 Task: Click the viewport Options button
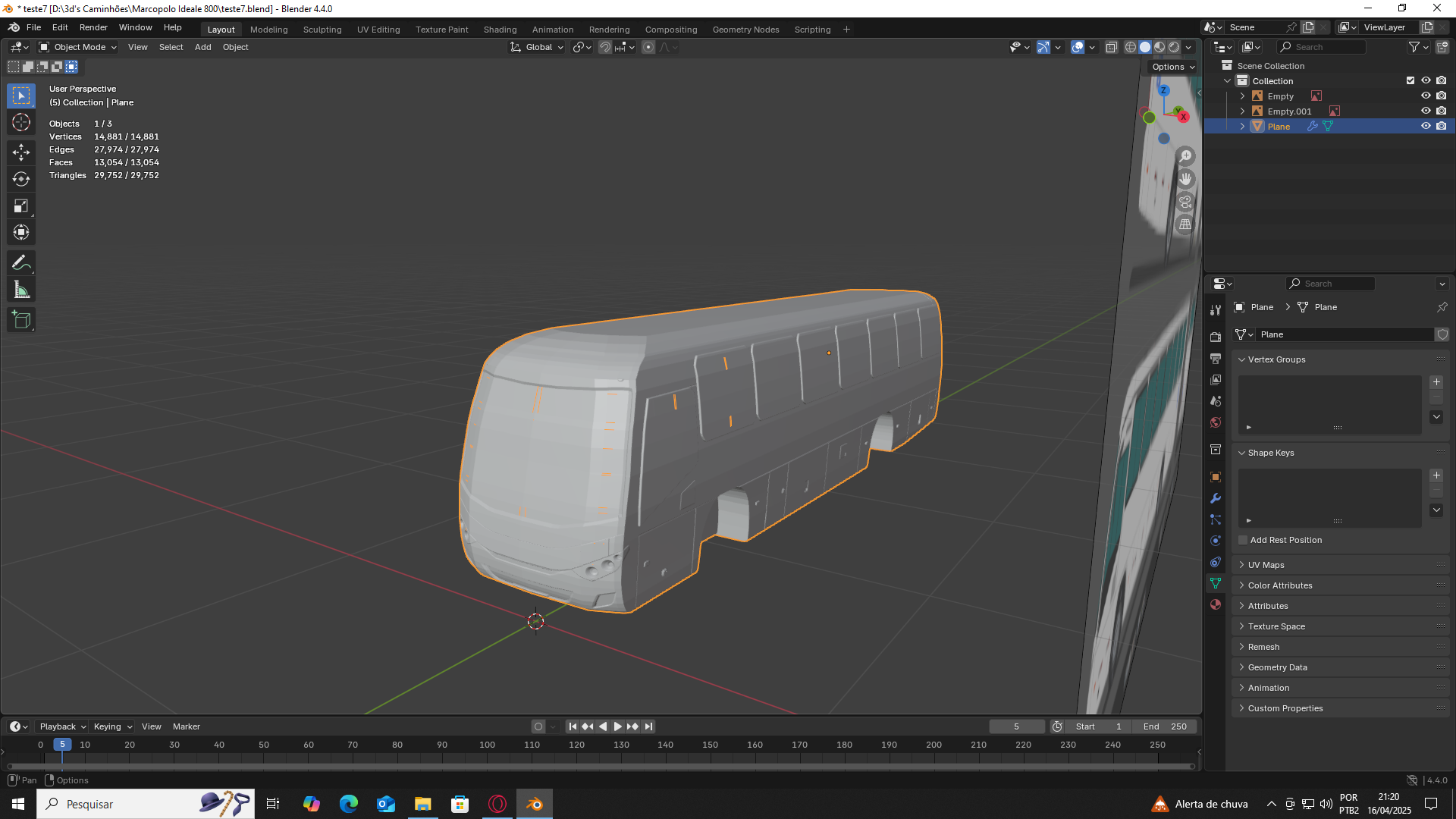click(x=1172, y=67)
